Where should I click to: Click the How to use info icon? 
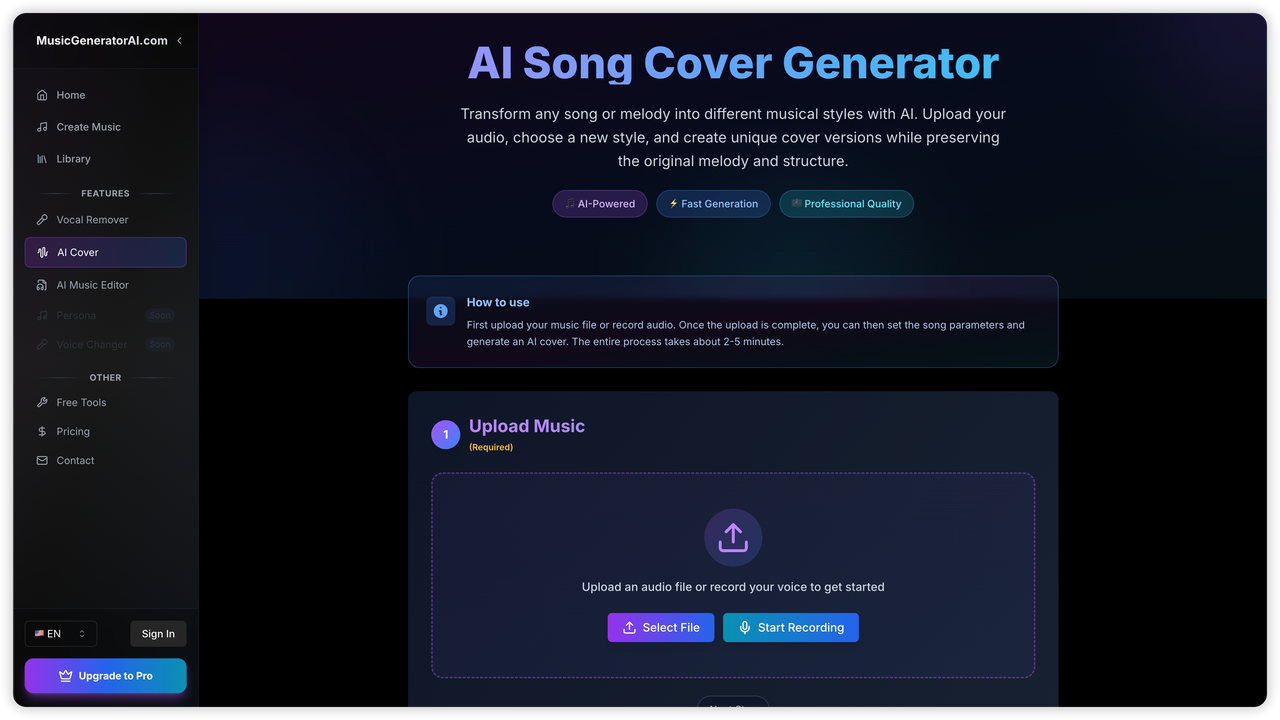click(x=441, y=310)
